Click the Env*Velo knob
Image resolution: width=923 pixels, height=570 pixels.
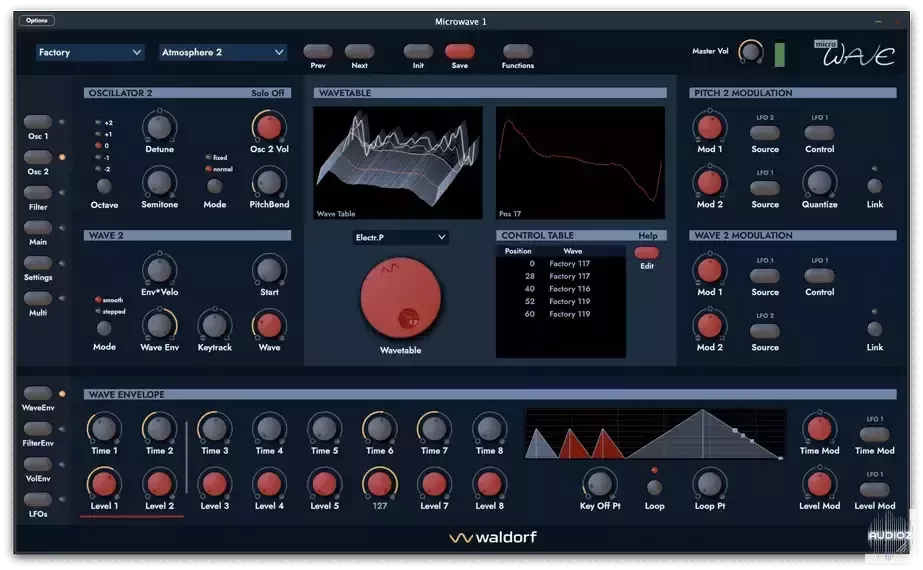[159, 270]
